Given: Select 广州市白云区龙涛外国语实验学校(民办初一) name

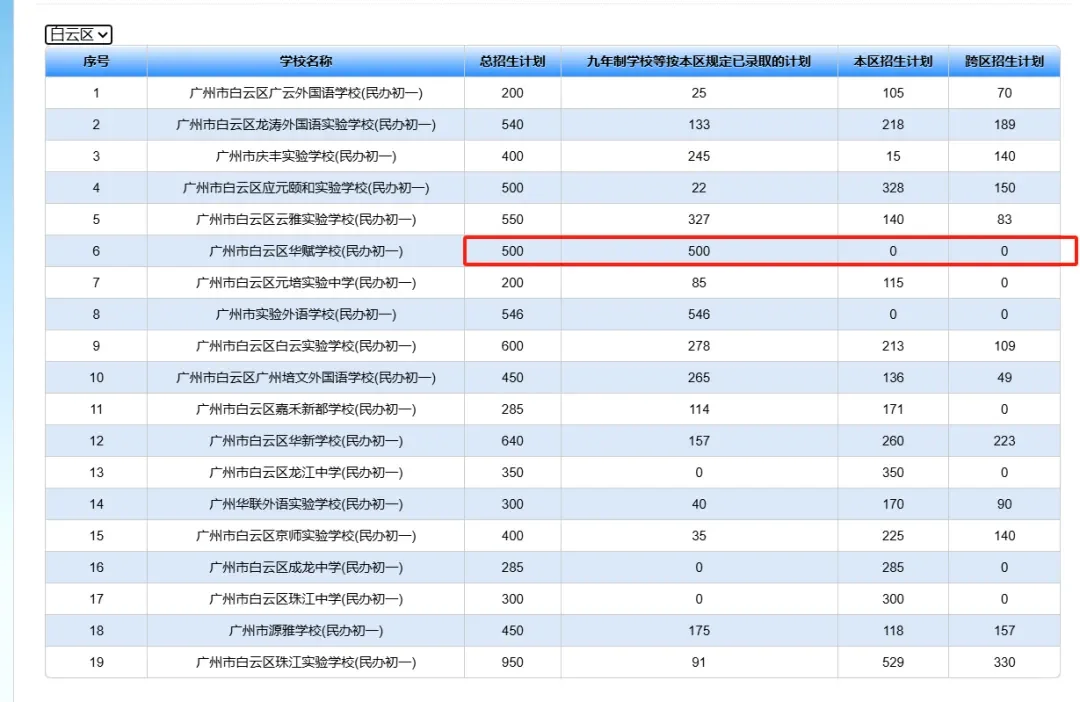Looking at the screenshot, I should pyautogui.click(x=306, y=125).
